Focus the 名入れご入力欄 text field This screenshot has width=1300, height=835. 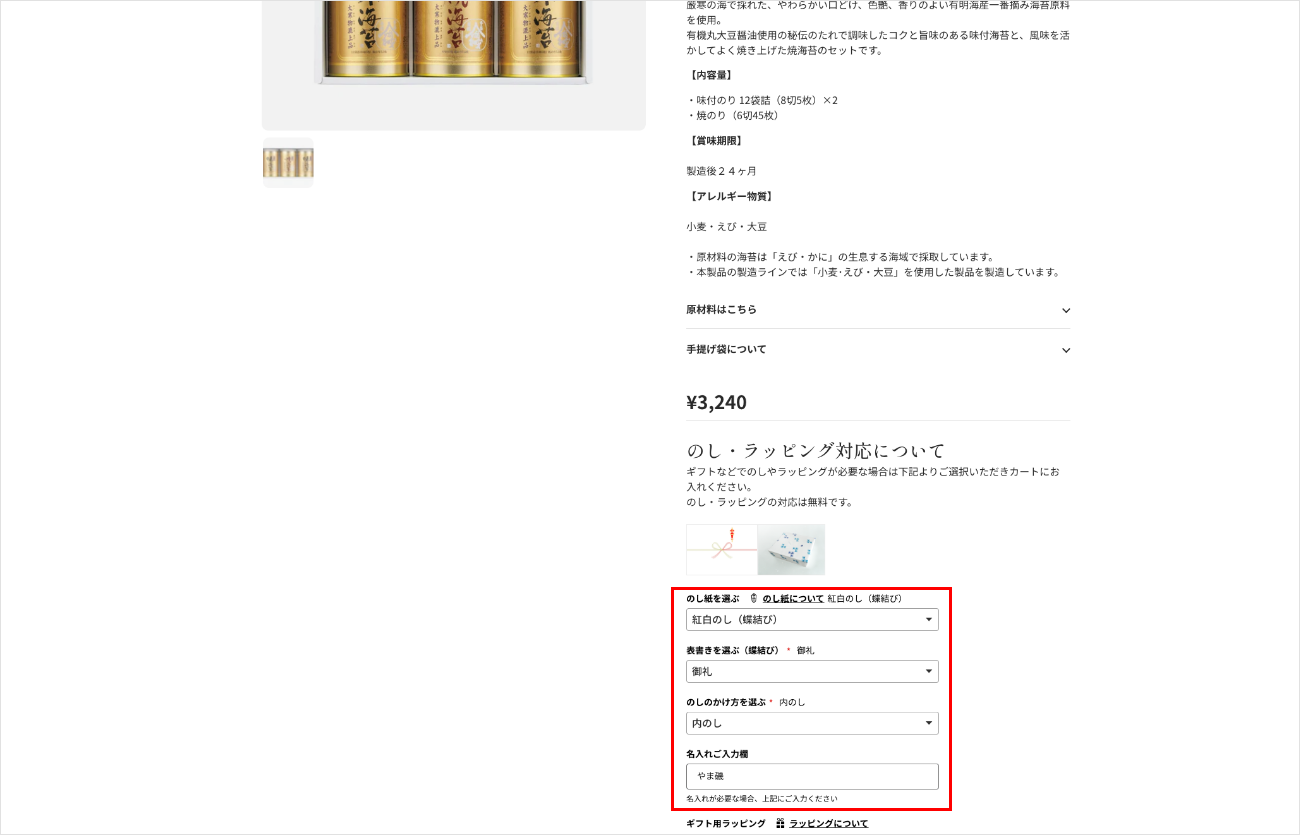click(812, 776)
